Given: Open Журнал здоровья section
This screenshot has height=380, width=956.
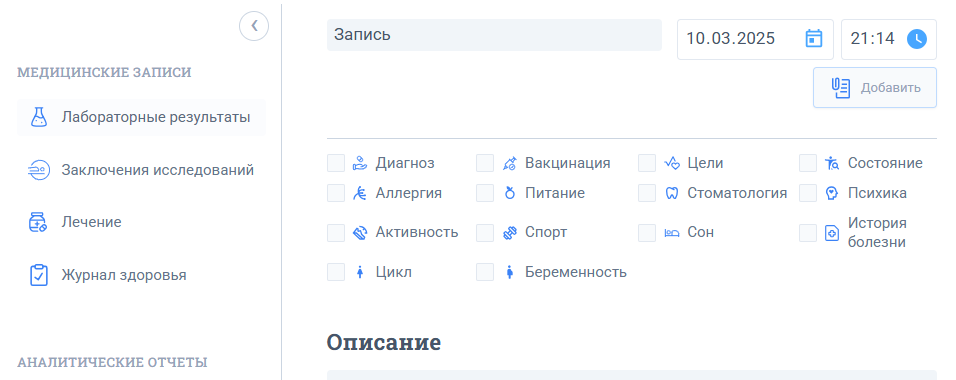Looking at the screenshot, I should point(141,275).
